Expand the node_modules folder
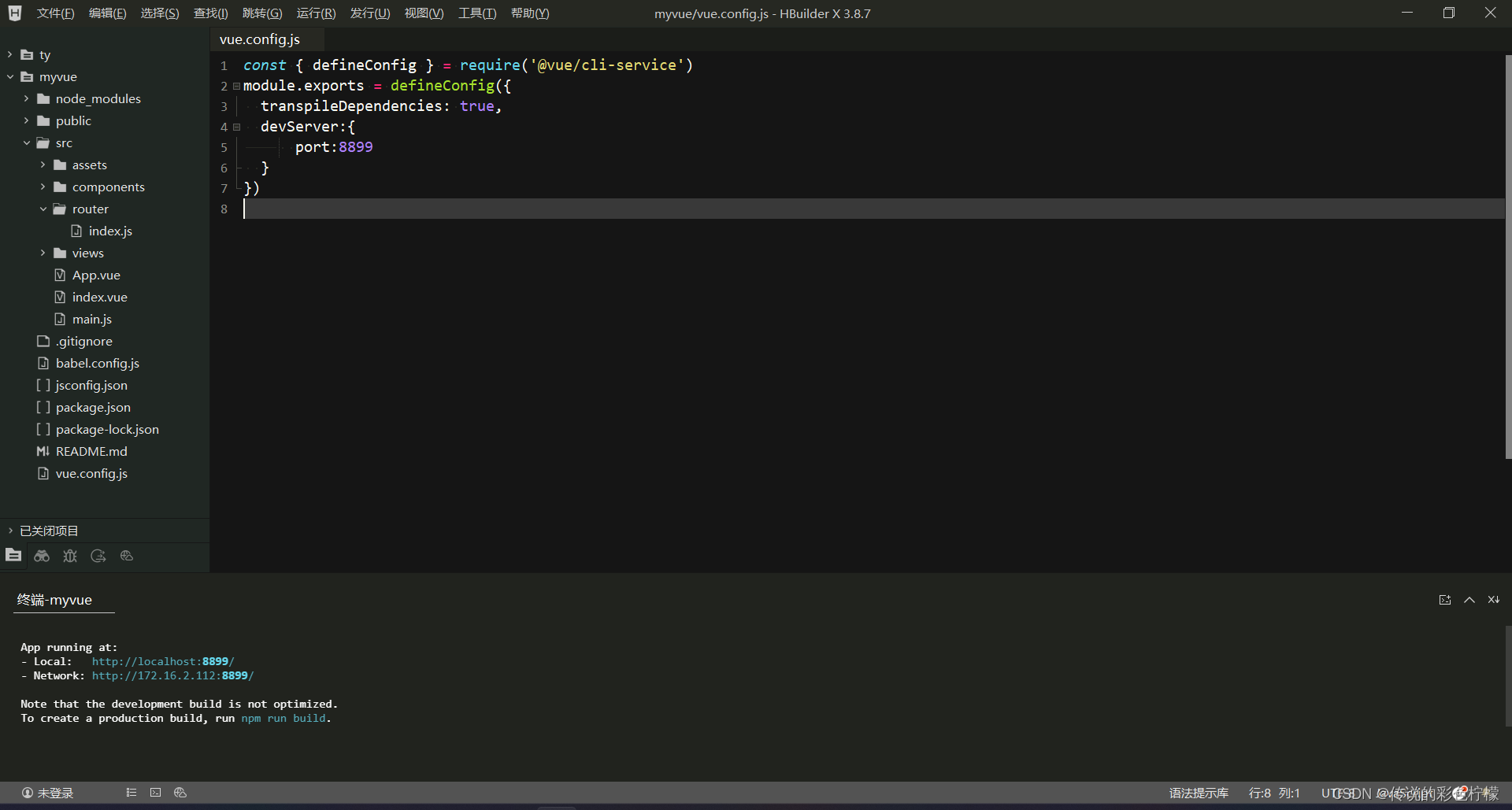 point(26,98)
